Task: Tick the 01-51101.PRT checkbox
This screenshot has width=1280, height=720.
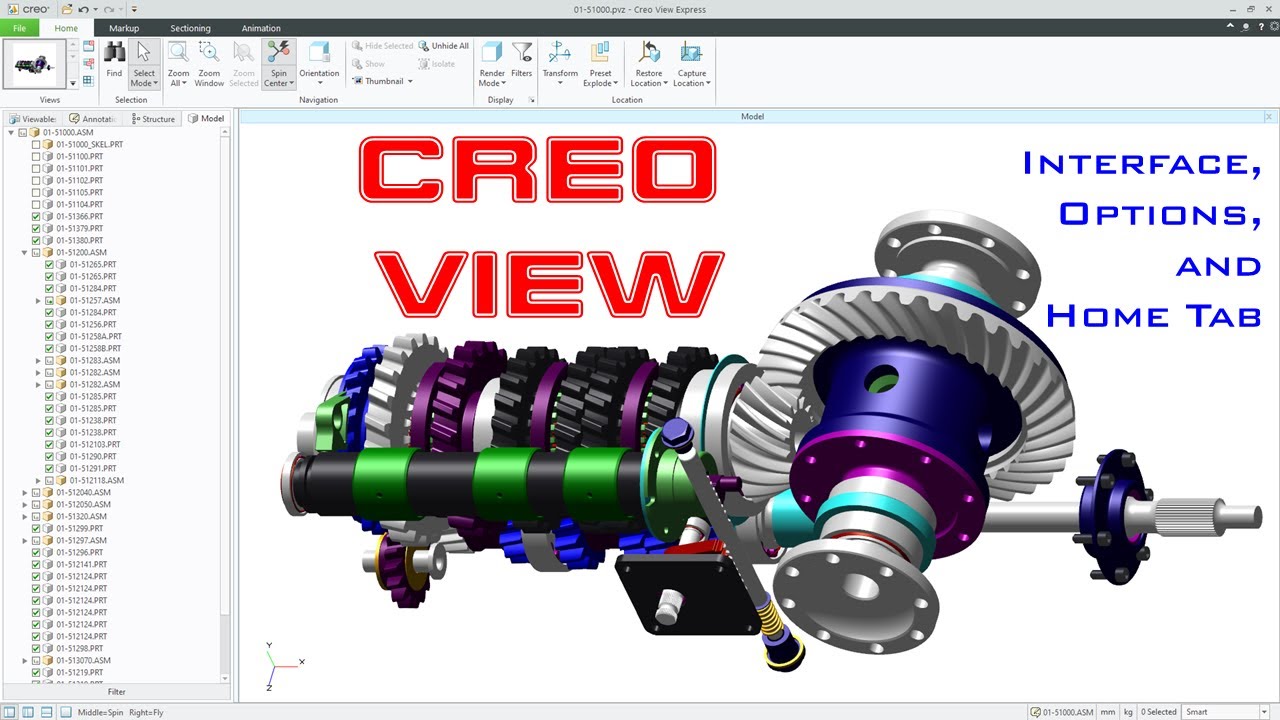Action: [36, 168]
